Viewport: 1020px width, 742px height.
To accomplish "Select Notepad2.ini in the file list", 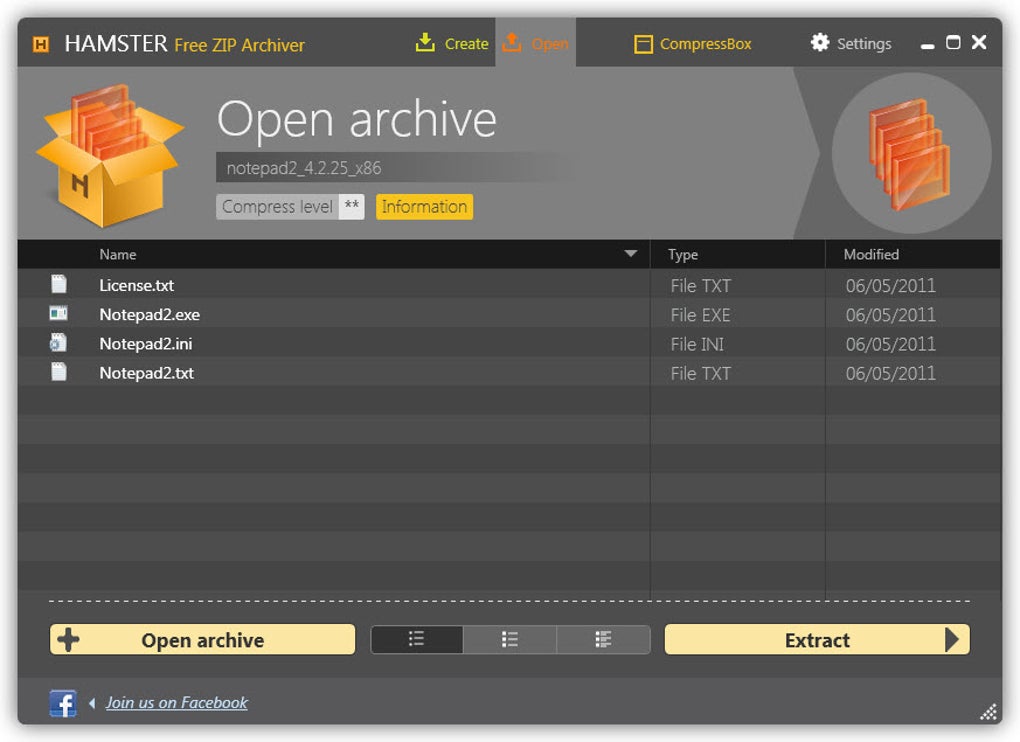I will point(146,343).
